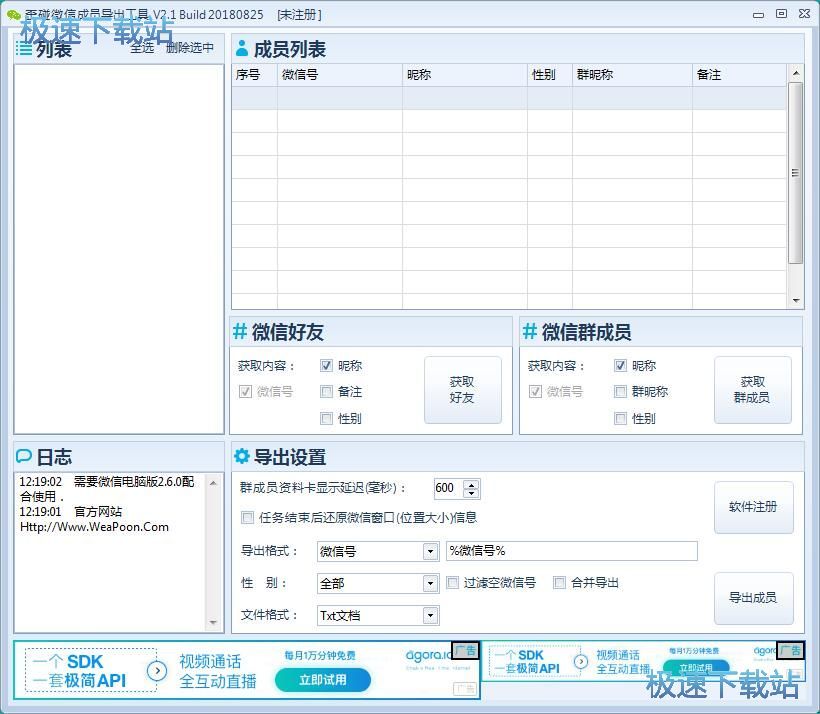The width and height of the screenshot is (820, 714).
Task: Click the 12:19:02 log entry
Action: [x=107, y=489]
